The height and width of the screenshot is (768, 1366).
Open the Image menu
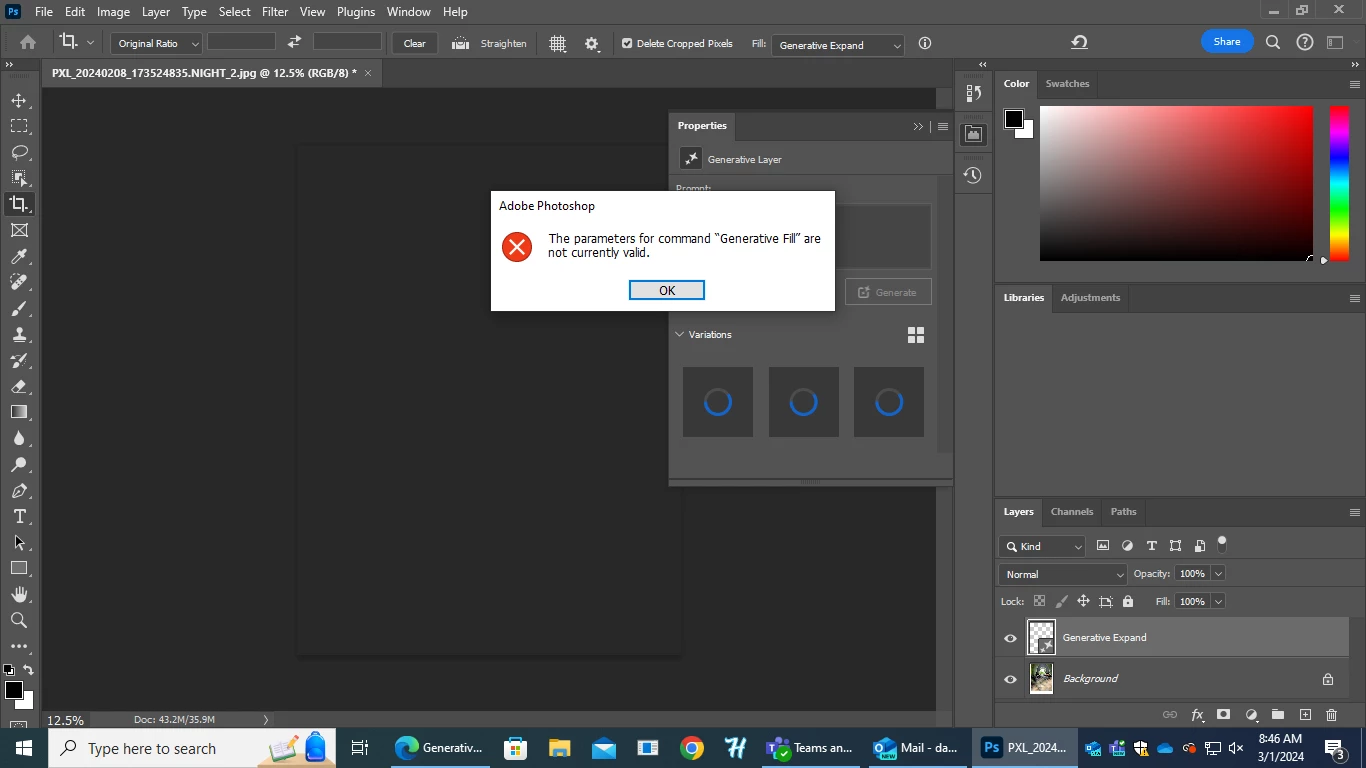[x=113, y=12]
